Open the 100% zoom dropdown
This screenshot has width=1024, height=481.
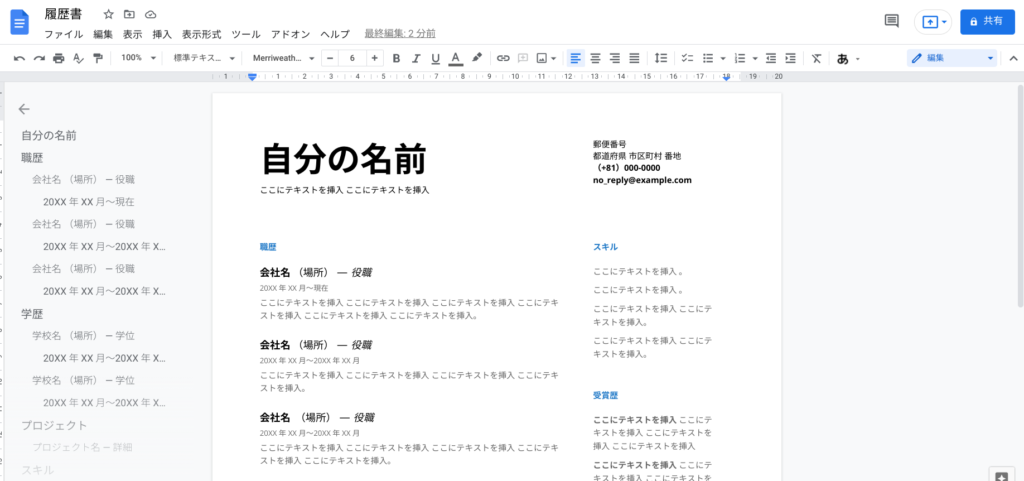point(138,58)
